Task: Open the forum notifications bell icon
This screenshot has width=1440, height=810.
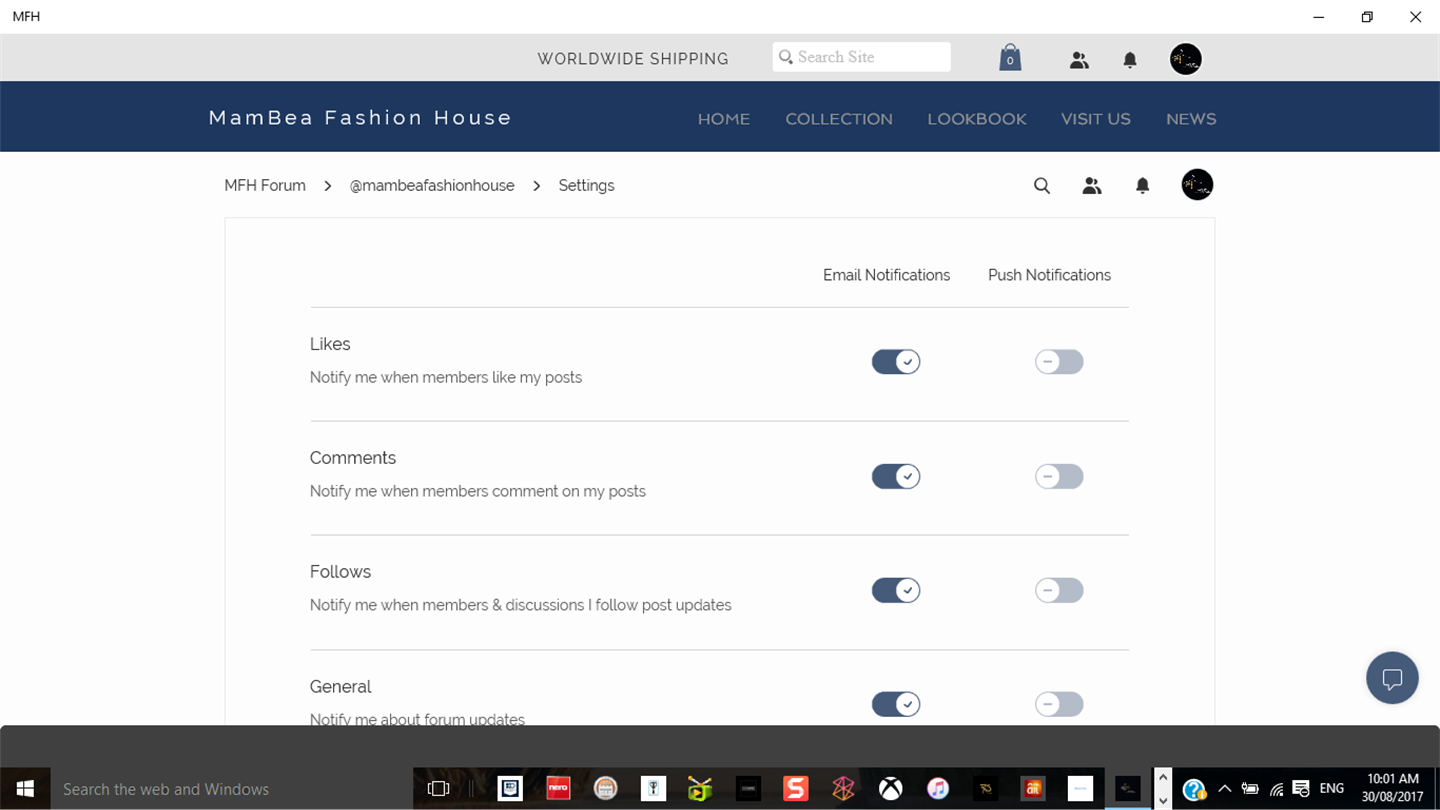Action: (1143, 186)
